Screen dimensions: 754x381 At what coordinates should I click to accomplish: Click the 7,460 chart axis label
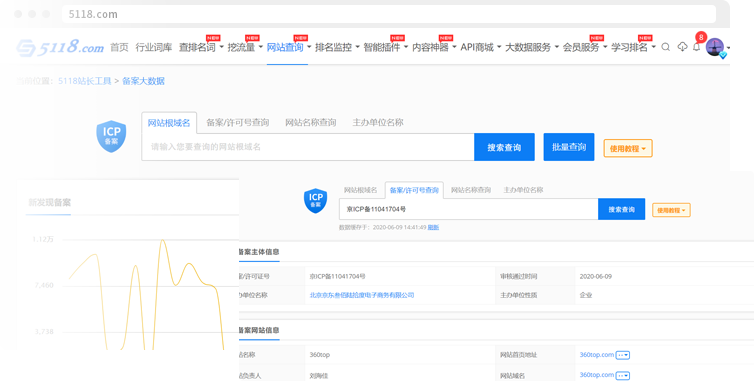[x=44, y=285]
